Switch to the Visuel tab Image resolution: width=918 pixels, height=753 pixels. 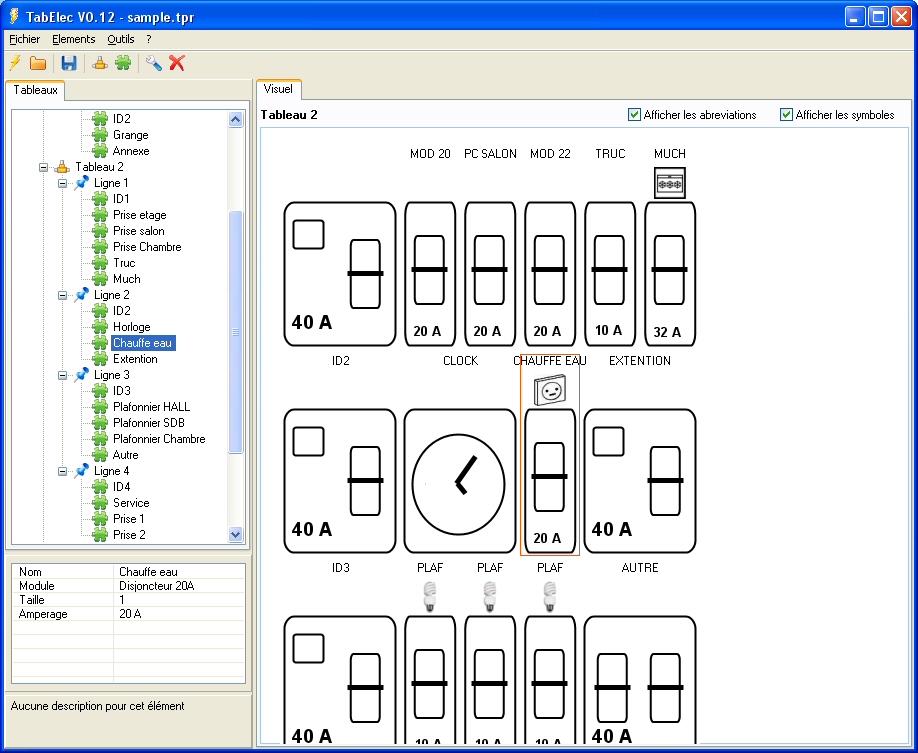(x=278, y=89)
